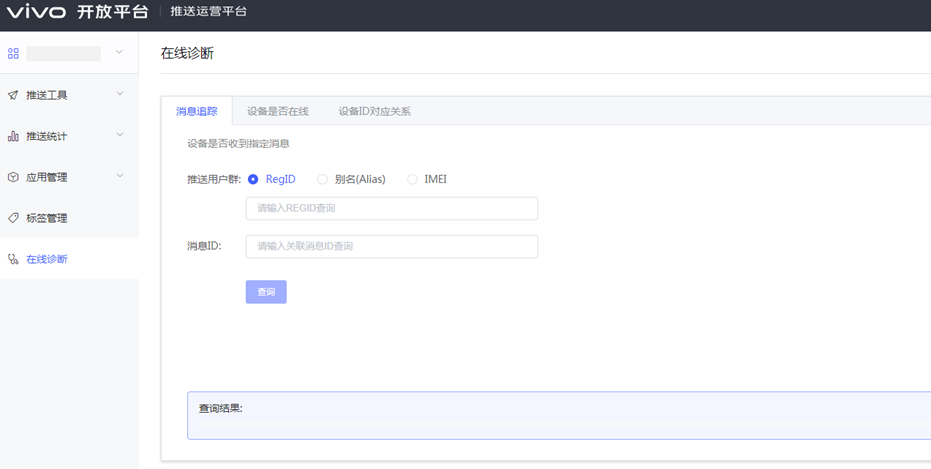This screenshot has height=469, width=931.
Task: Click the 设备是否收到指定消息 description text
Action: click(x=239, y=144)
